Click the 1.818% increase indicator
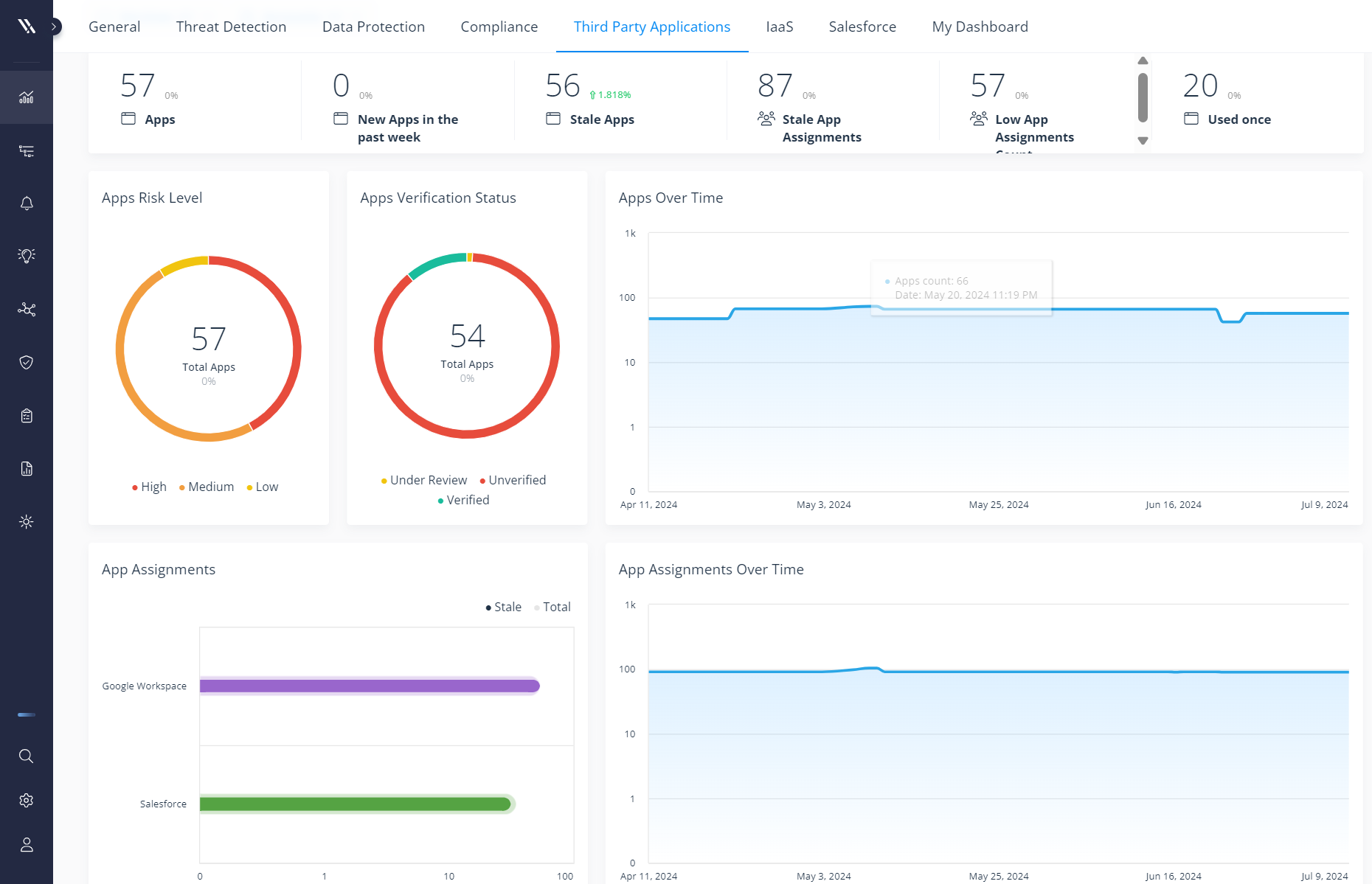This screenshot has height=884, width=1372. click(x=610, y=95)
